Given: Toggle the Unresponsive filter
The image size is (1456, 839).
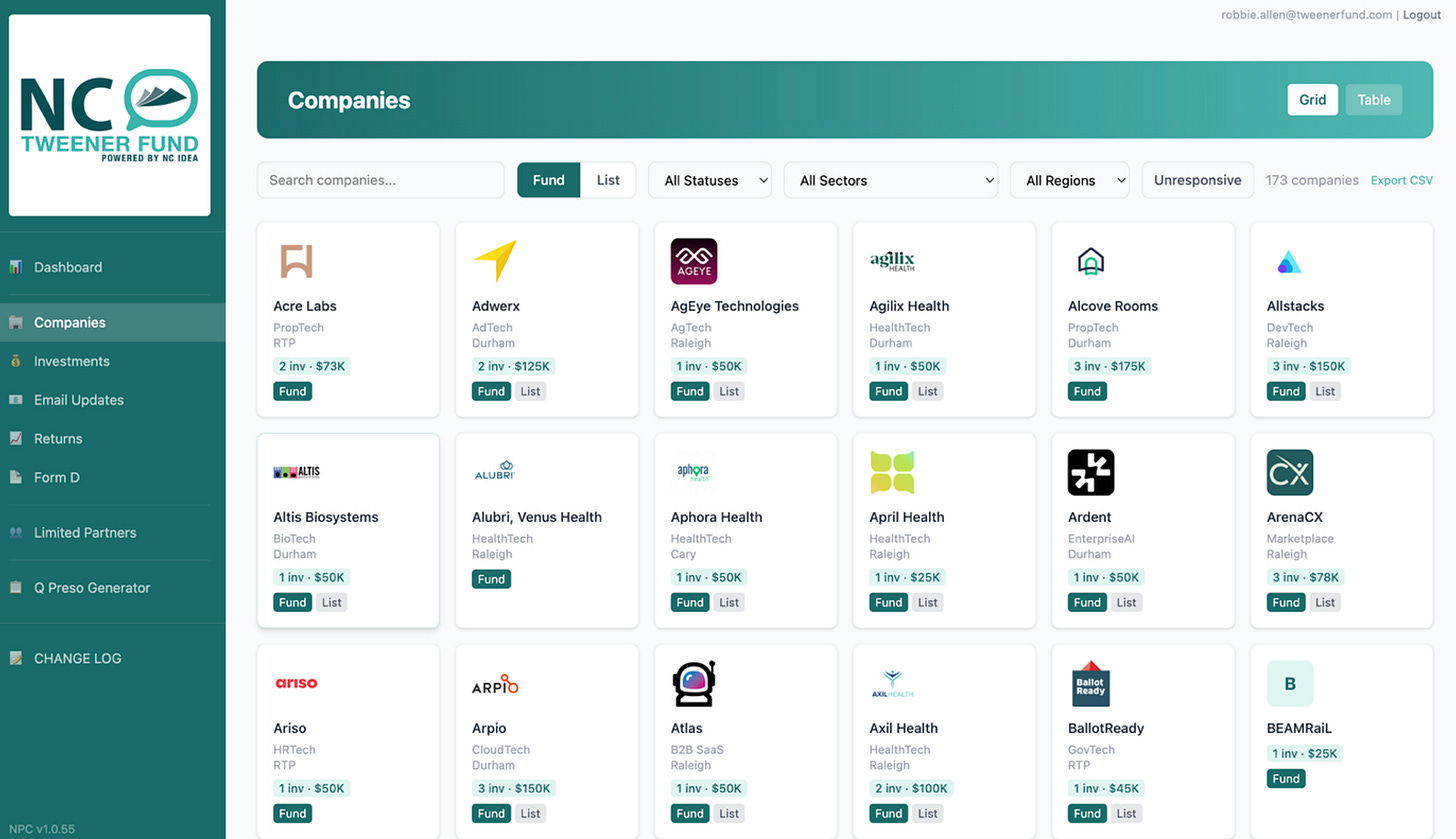Looking at the screenshot, I should (1197, 180).
